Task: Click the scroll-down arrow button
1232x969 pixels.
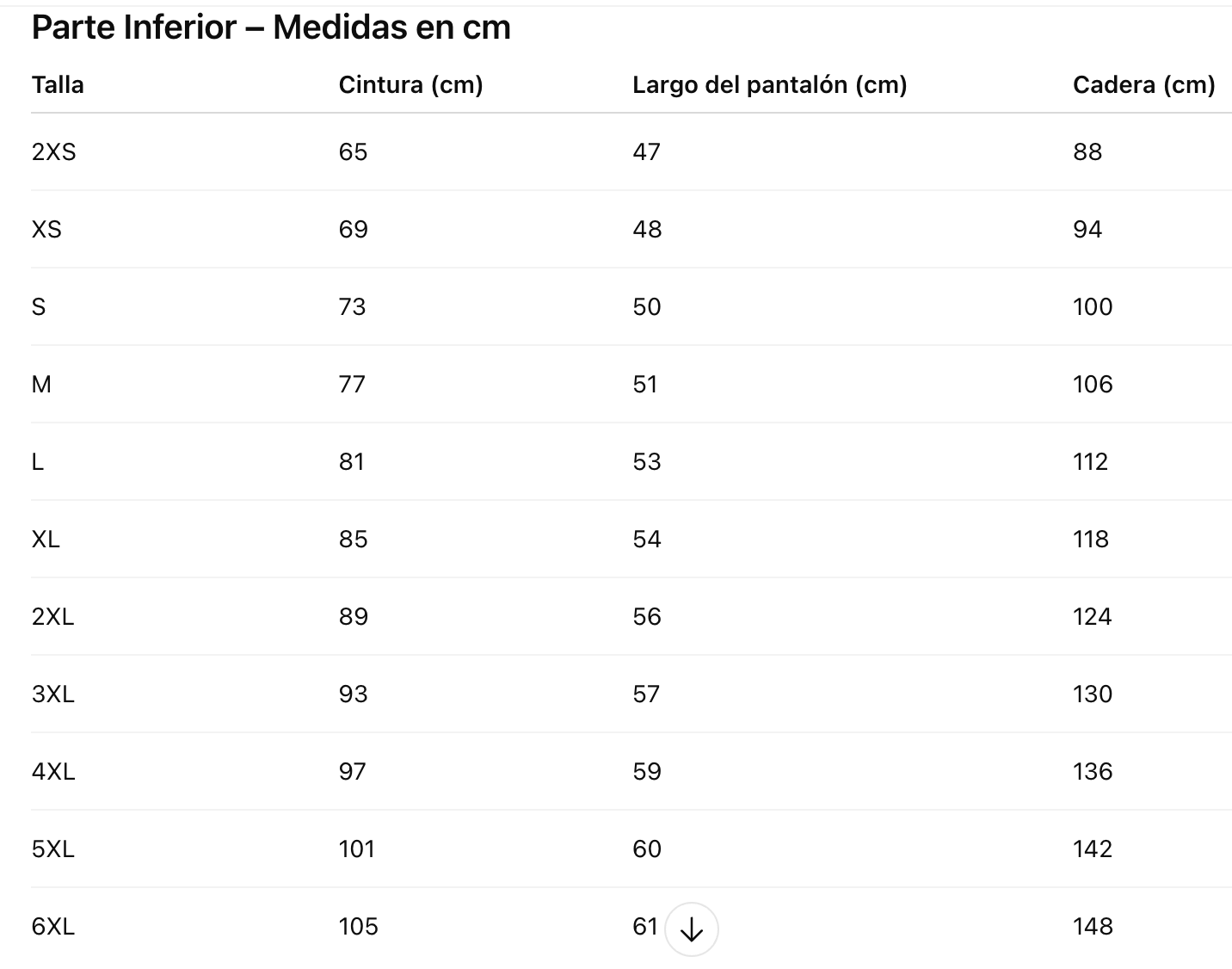Action: click(x=692, y=929)
